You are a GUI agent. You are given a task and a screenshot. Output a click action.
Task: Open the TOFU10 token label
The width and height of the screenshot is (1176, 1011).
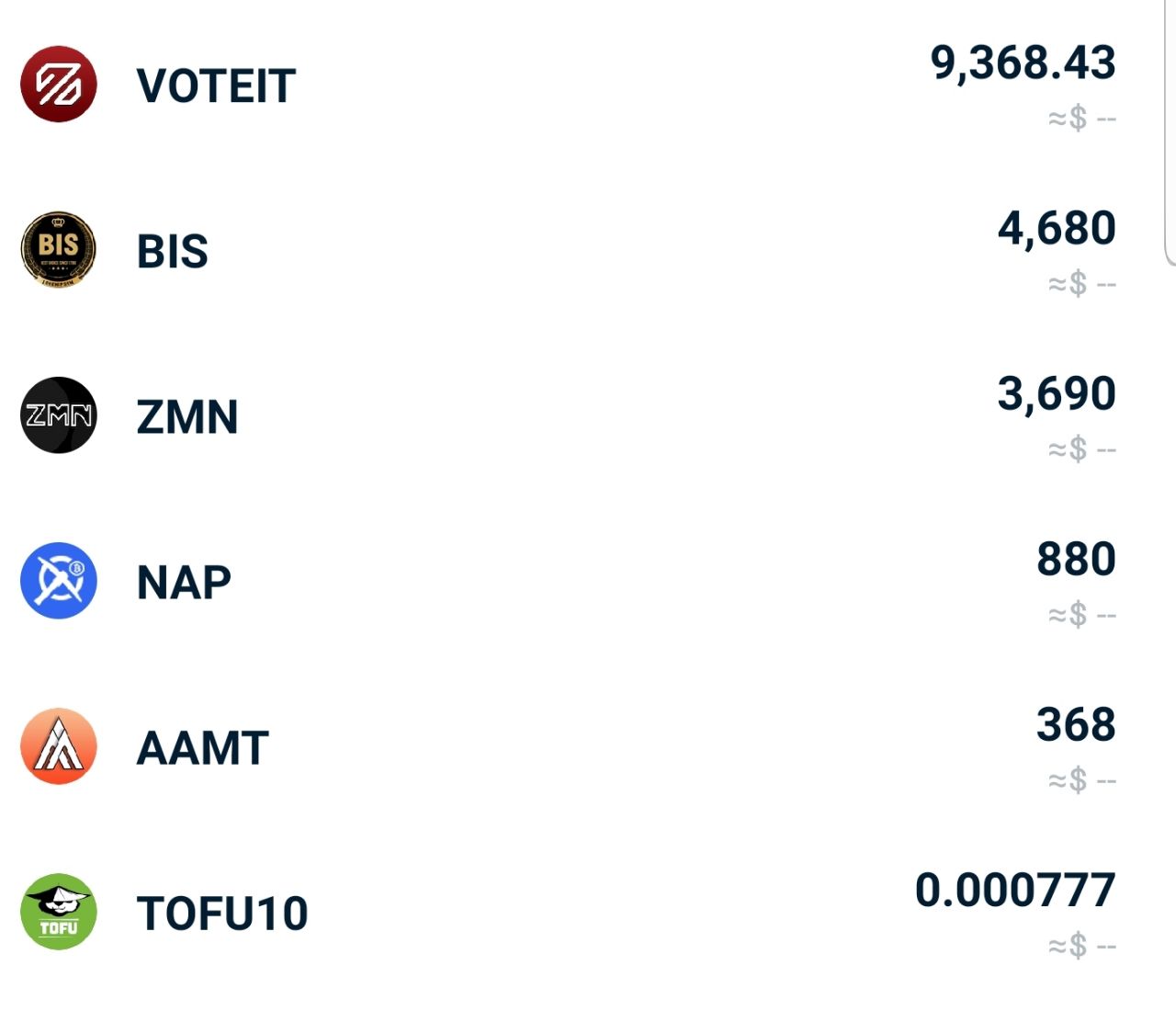tap(222, 914)
